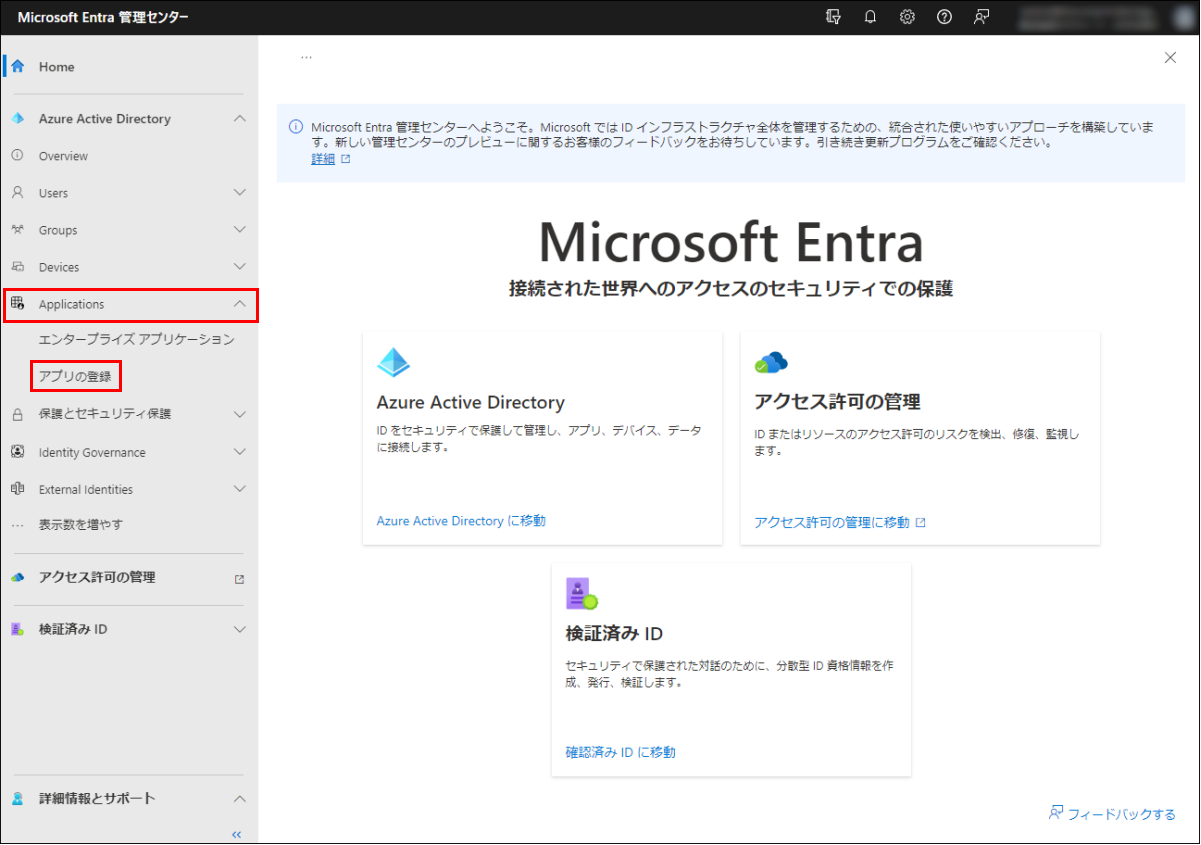
Task: Click the ellipsis icon beside 表示数を増やす
Action: [17, 525]
